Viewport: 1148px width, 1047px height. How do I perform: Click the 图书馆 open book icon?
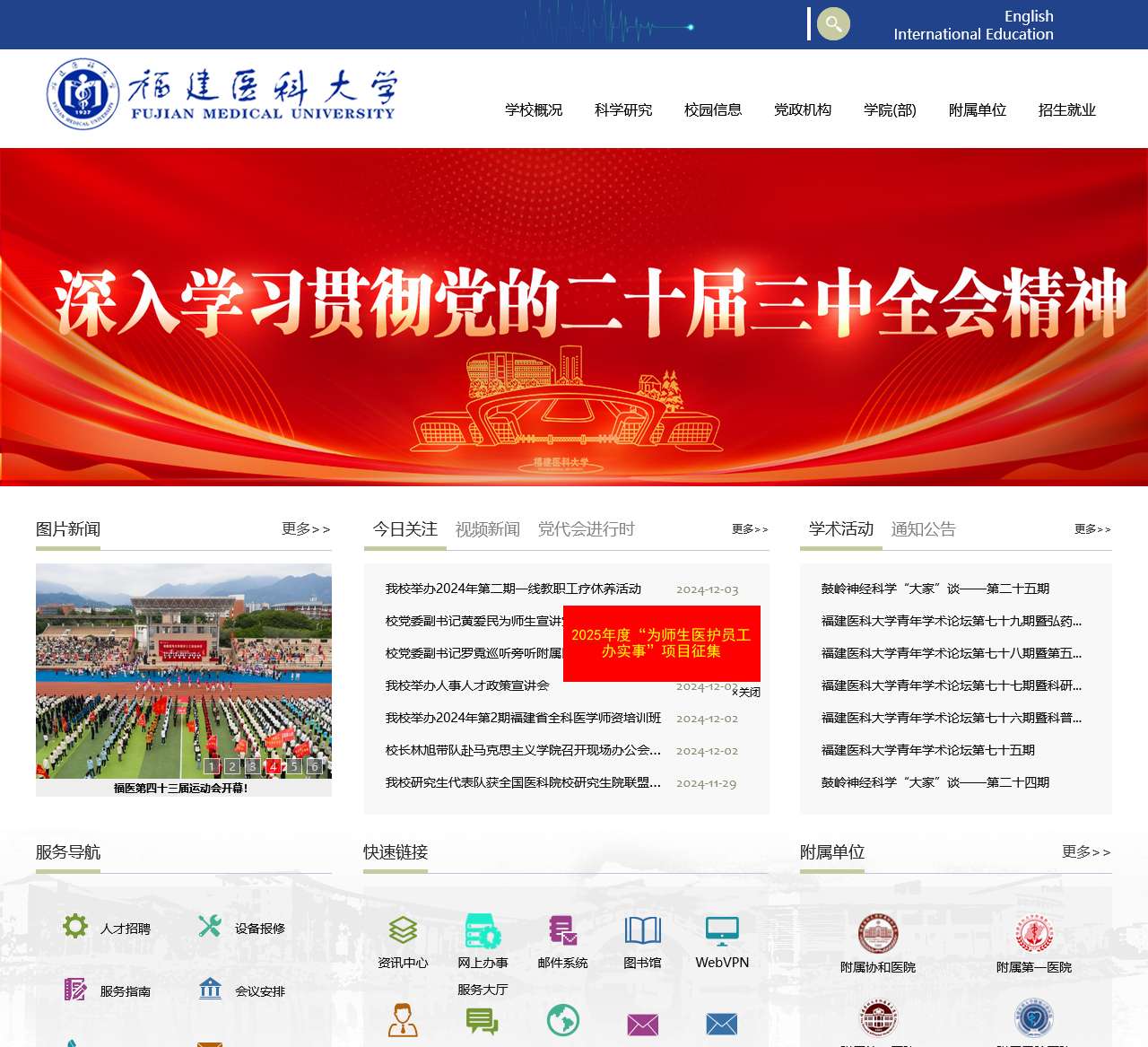tap(642, 930)
